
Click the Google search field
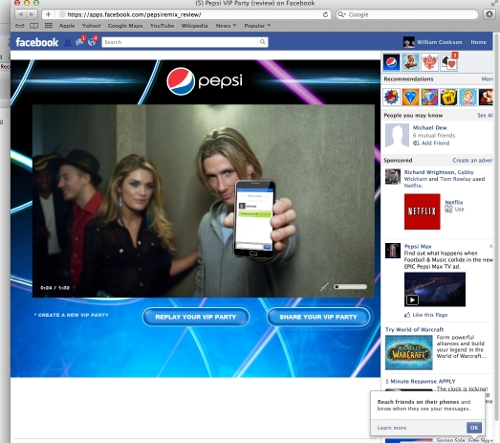click(x=407, y=14)
